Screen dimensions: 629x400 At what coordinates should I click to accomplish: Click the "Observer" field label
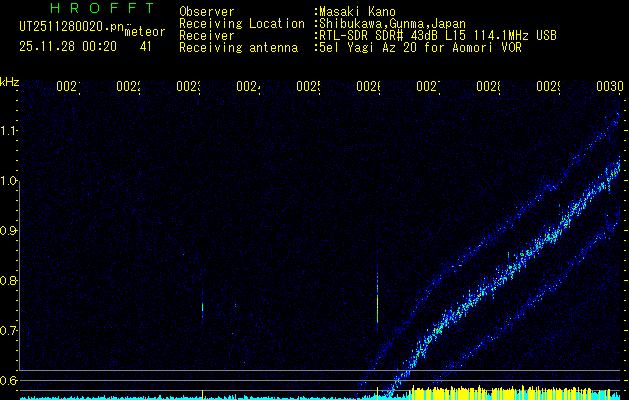[x=207, y=12]
